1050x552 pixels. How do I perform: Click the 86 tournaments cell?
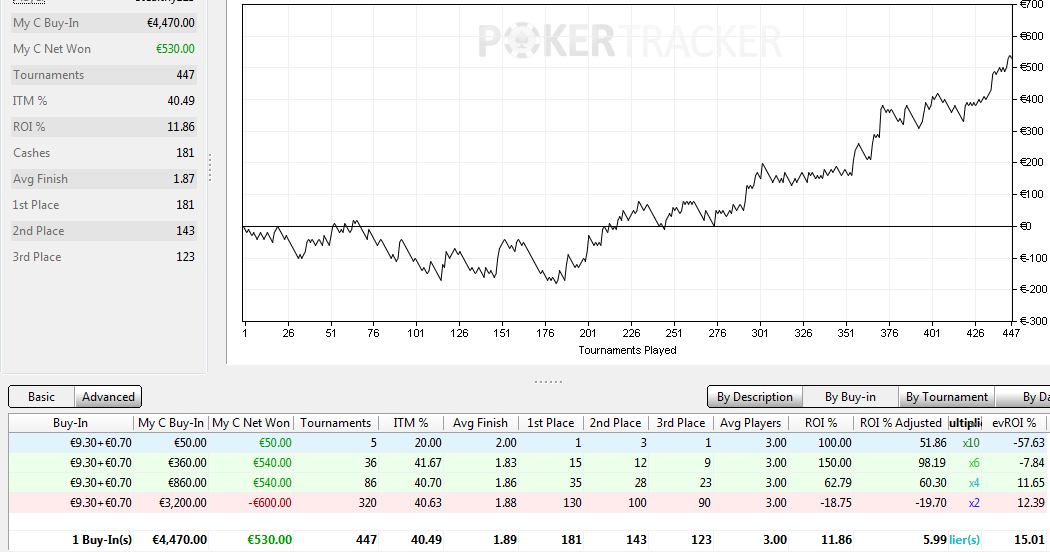pyautogui.click(x=370, y=483)
